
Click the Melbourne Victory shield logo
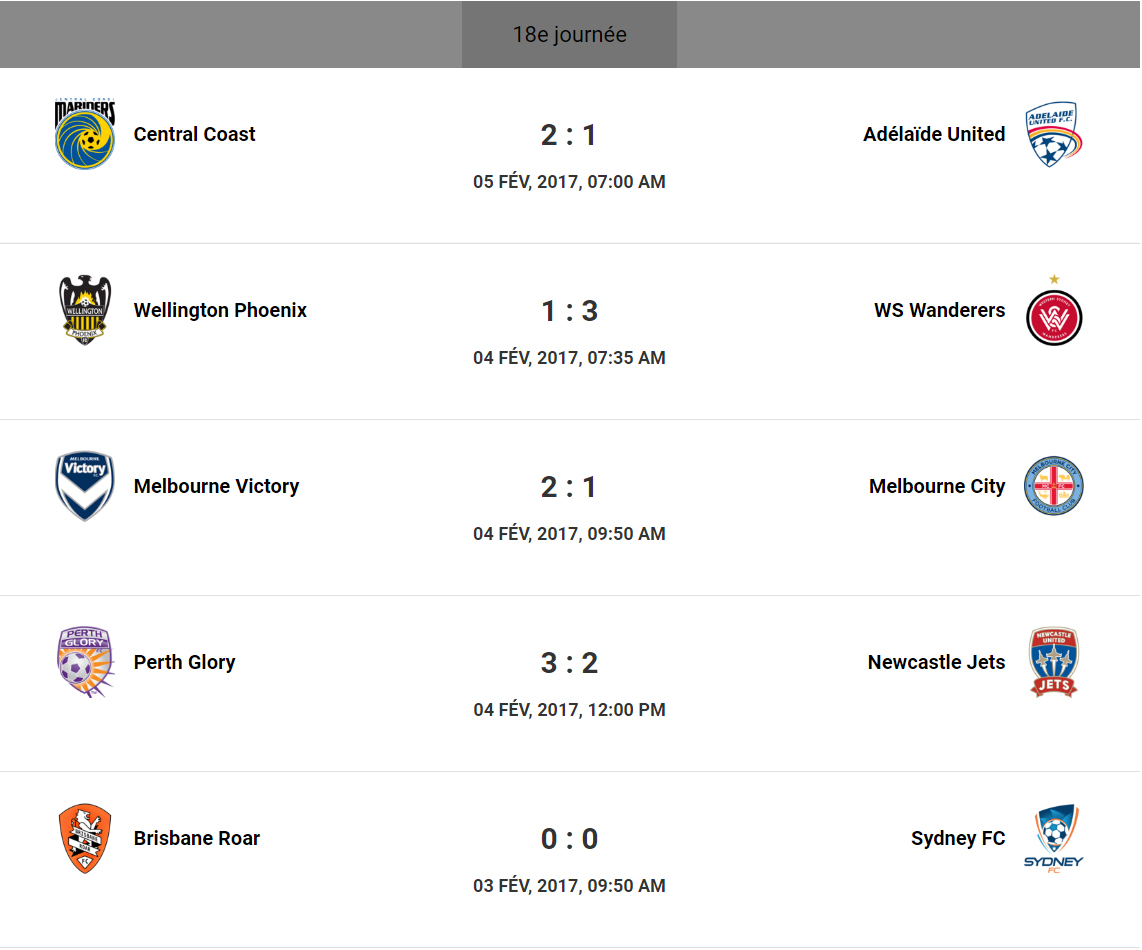(x=85, y=486)
